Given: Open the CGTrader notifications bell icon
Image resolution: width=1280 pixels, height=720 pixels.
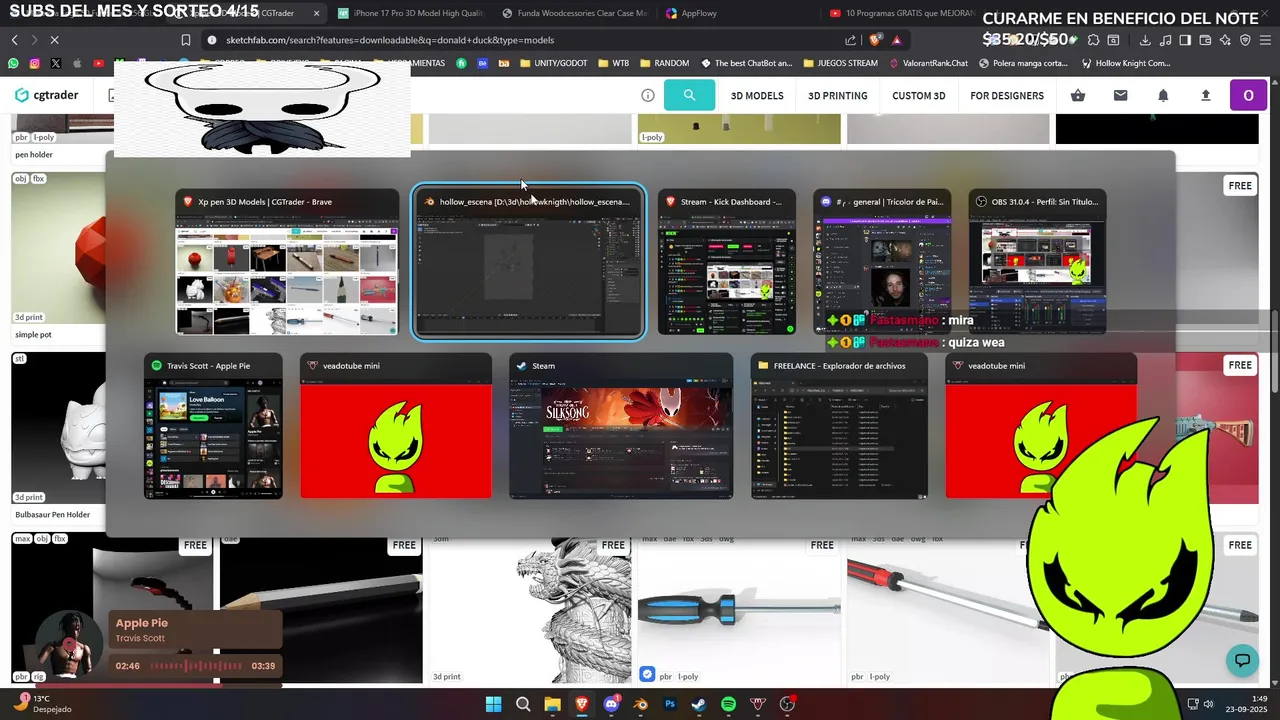Looking at the screenshot, I should tap(1163, 96).
